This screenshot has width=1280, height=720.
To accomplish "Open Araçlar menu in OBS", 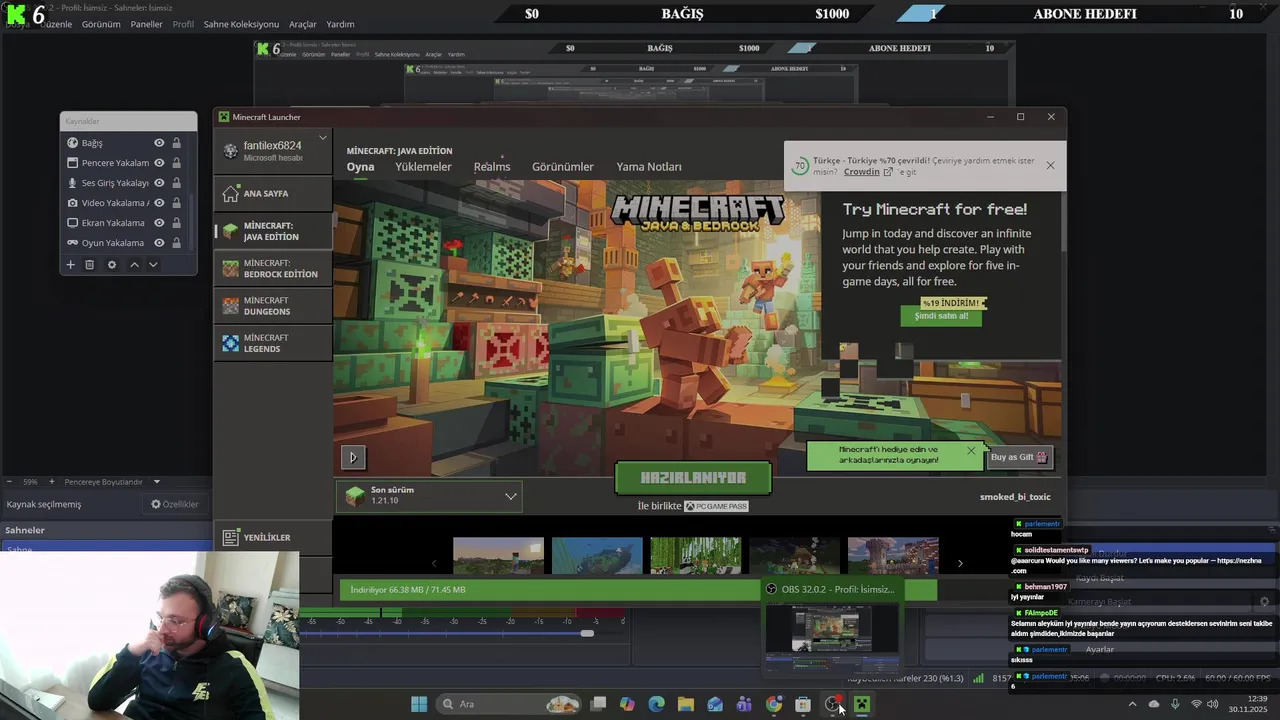I will click(302, 24).
